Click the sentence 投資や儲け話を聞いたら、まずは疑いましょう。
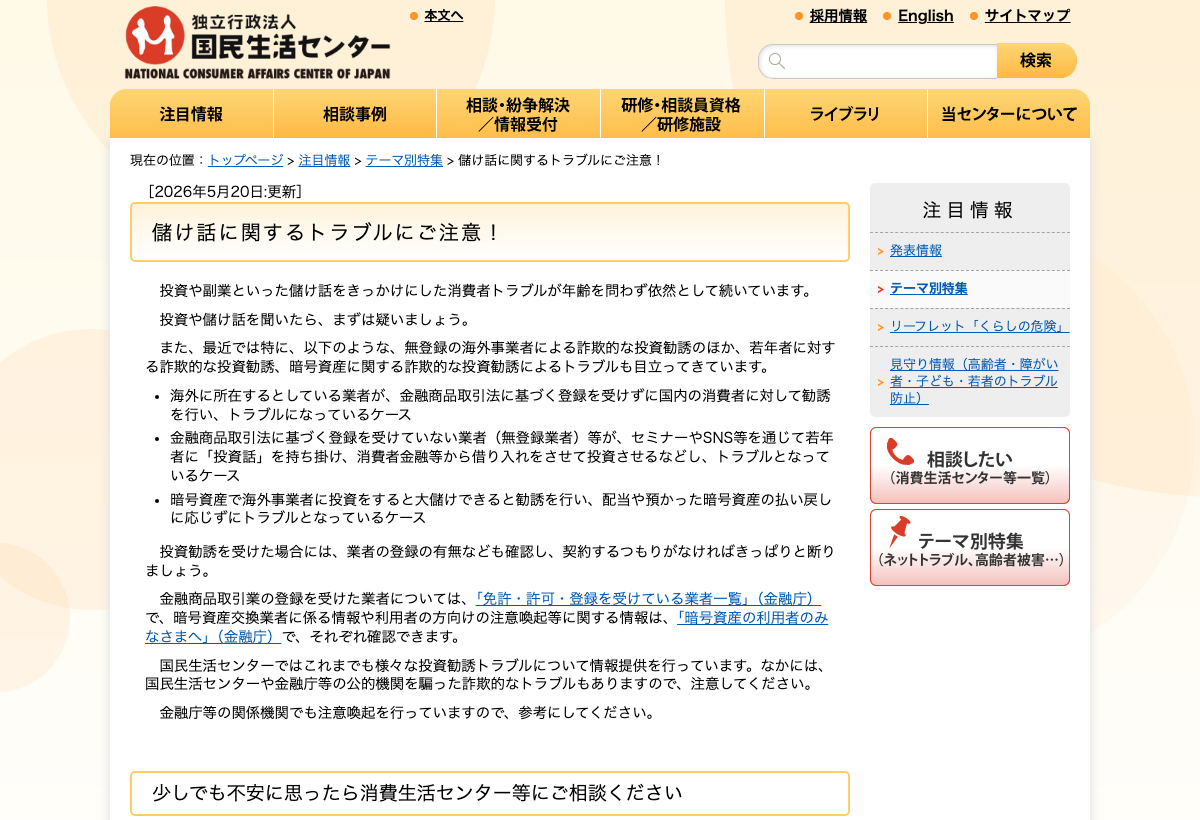Viewport: 1200px width, 820px height. point(316,320)
